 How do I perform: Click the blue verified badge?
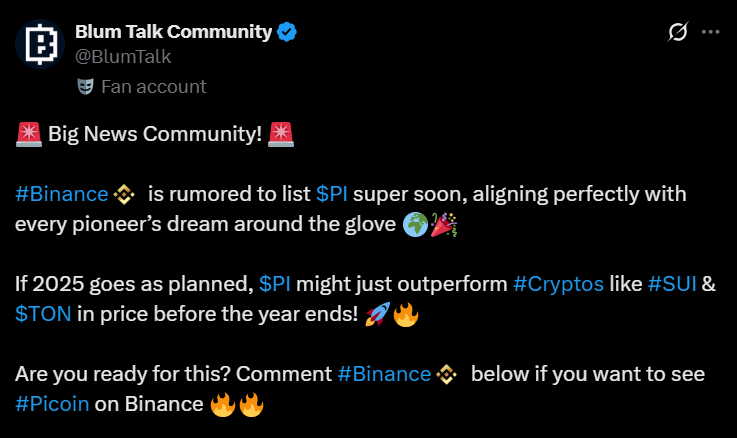[x=287, y=32]
